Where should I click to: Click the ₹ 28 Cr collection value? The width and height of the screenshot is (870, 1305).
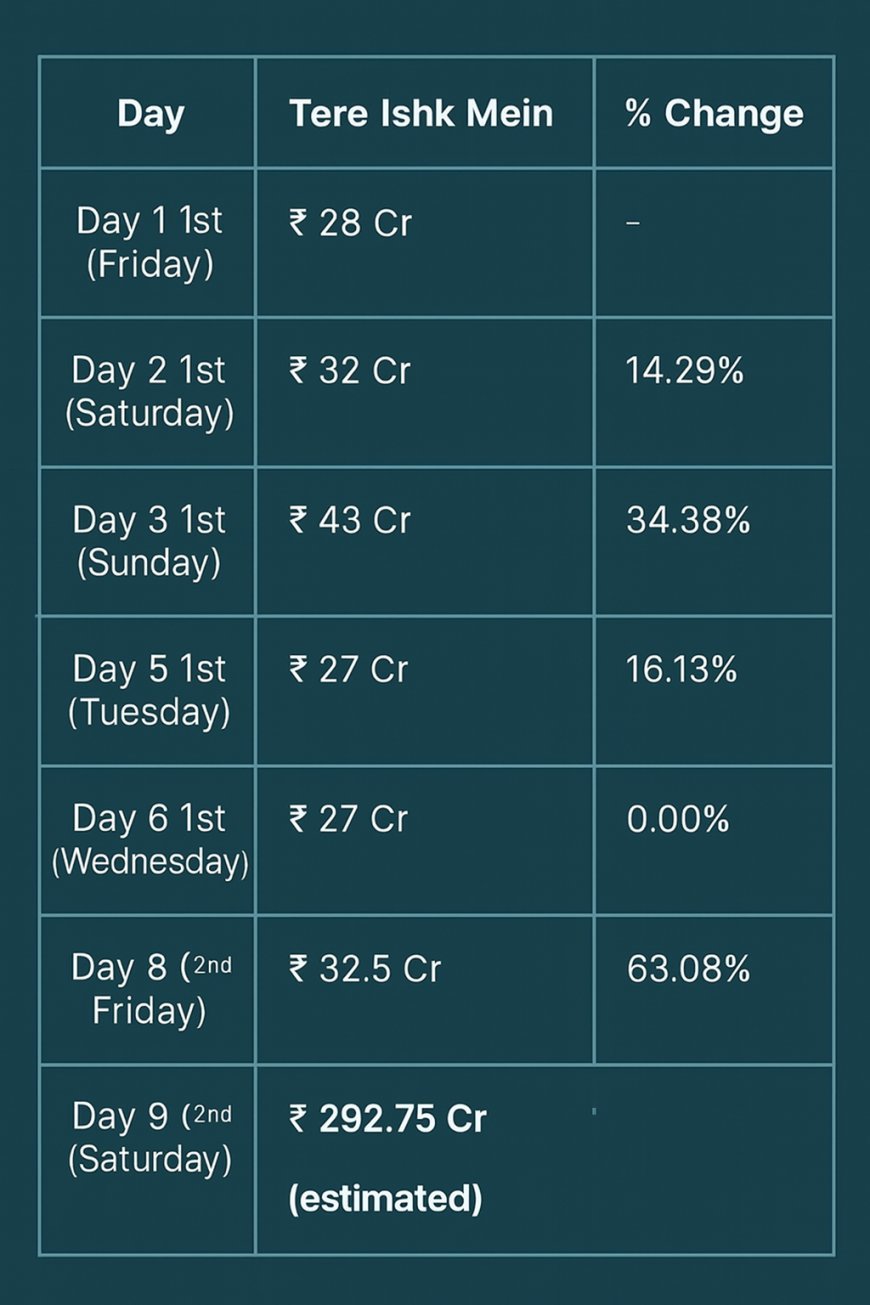point(350,223)
